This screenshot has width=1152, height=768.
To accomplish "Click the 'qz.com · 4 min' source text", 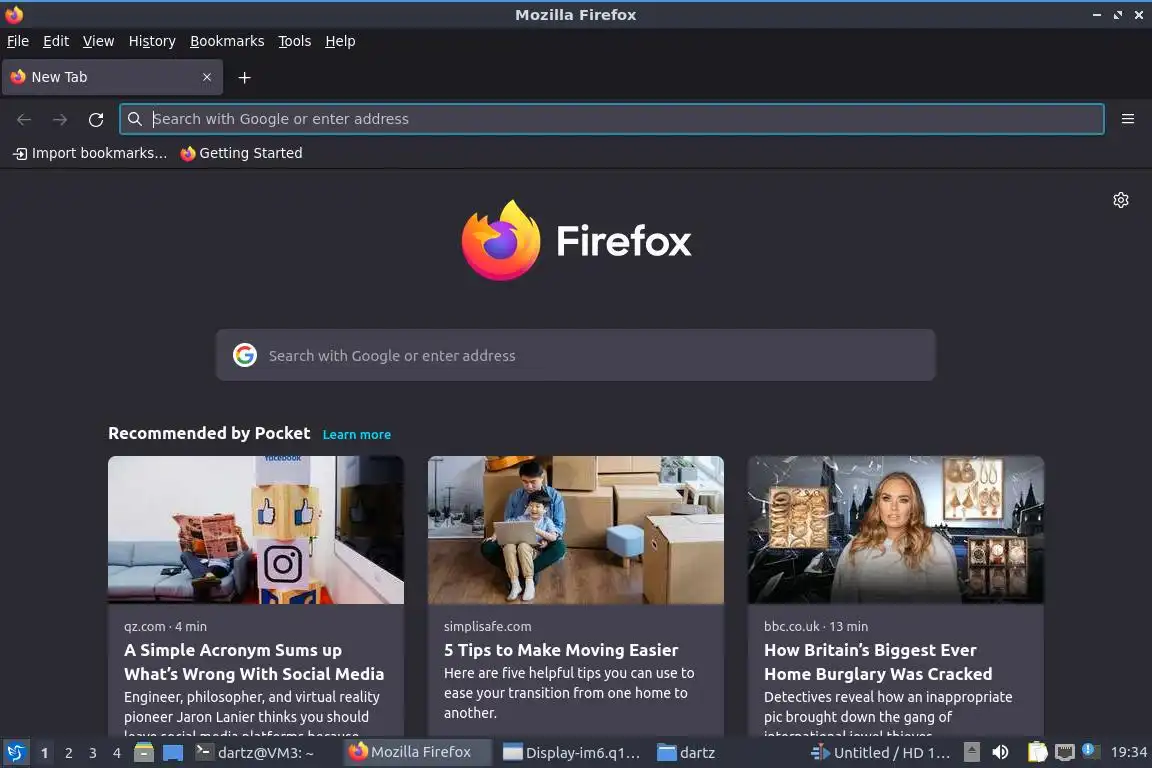I will [165, 626].
